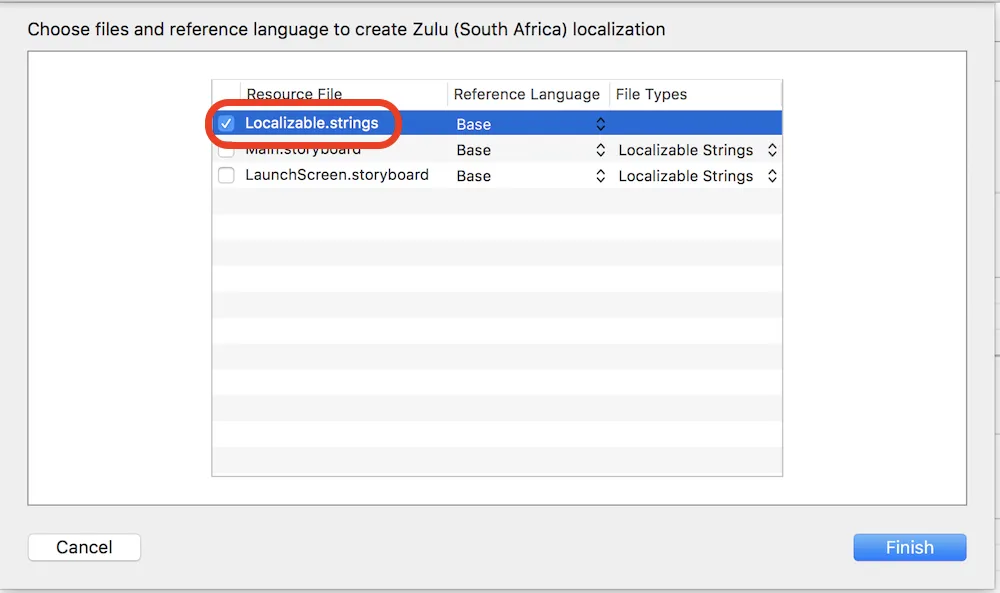Image resolution: width=1000 pixels, height=593 pixels.
Task: Click the Resource File column header
Action: (294, 94)
